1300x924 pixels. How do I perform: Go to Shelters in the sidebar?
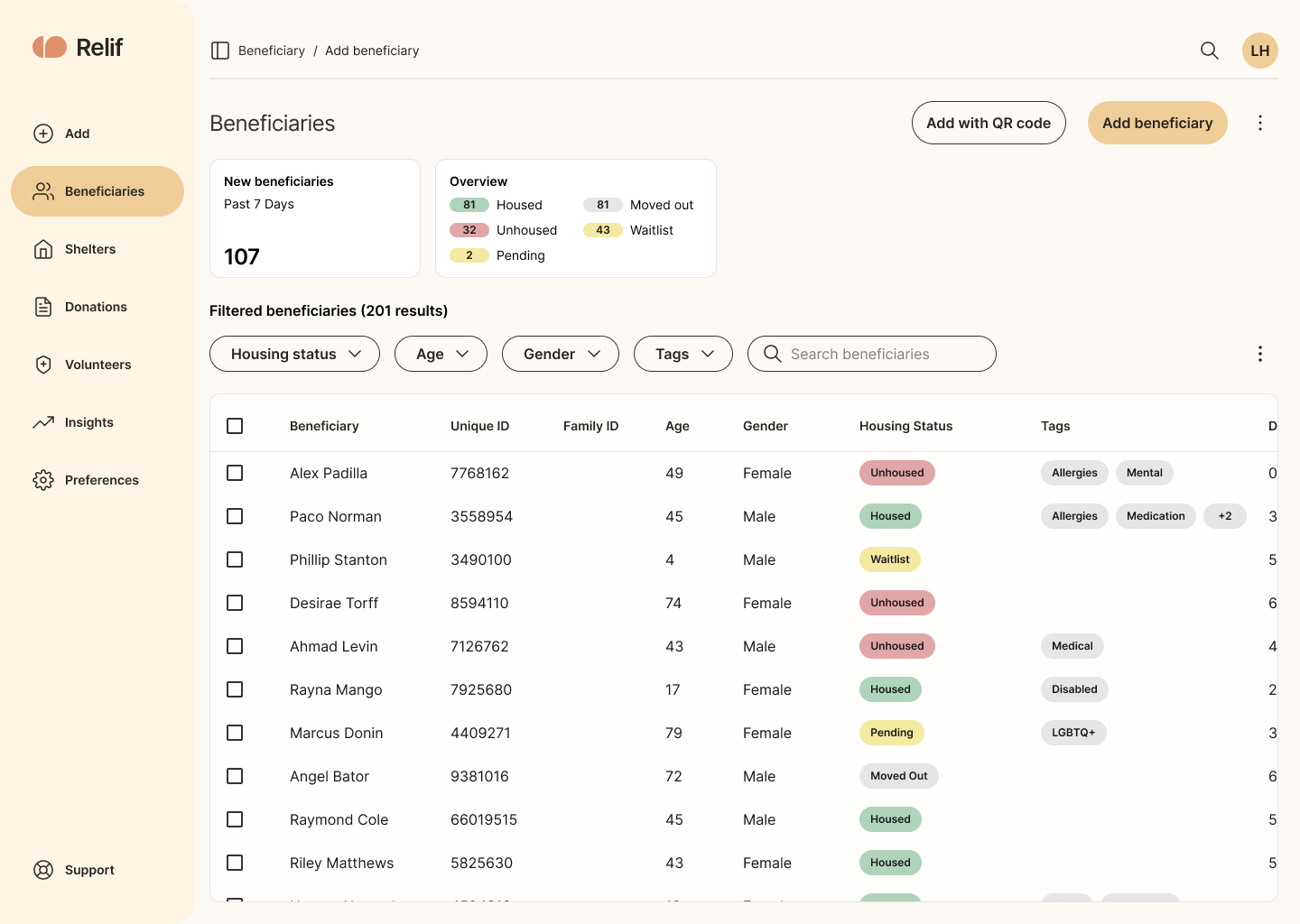click(97, 249)
